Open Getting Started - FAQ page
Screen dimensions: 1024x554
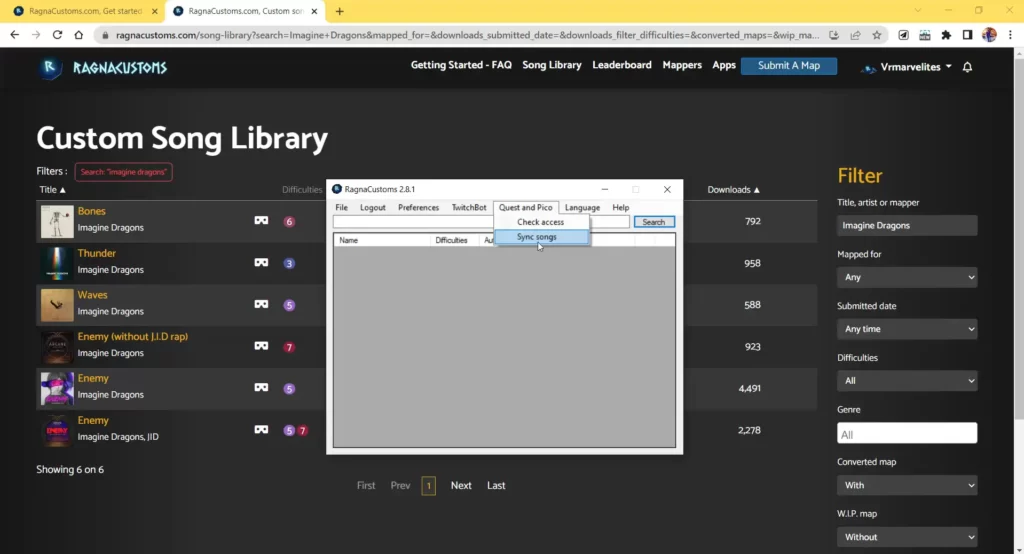tap(461, 65)
